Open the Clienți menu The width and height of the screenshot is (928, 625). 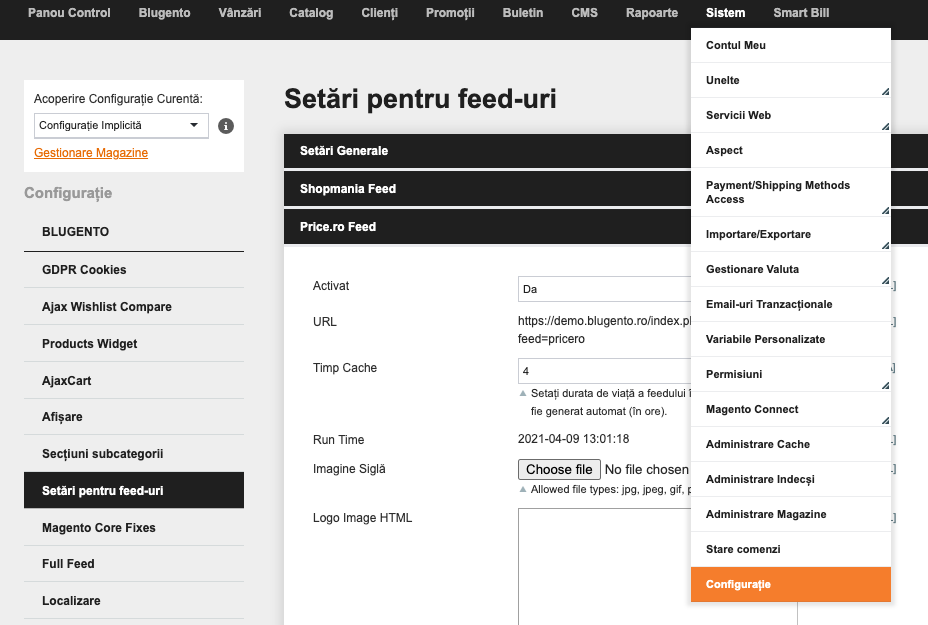(379, 13)
